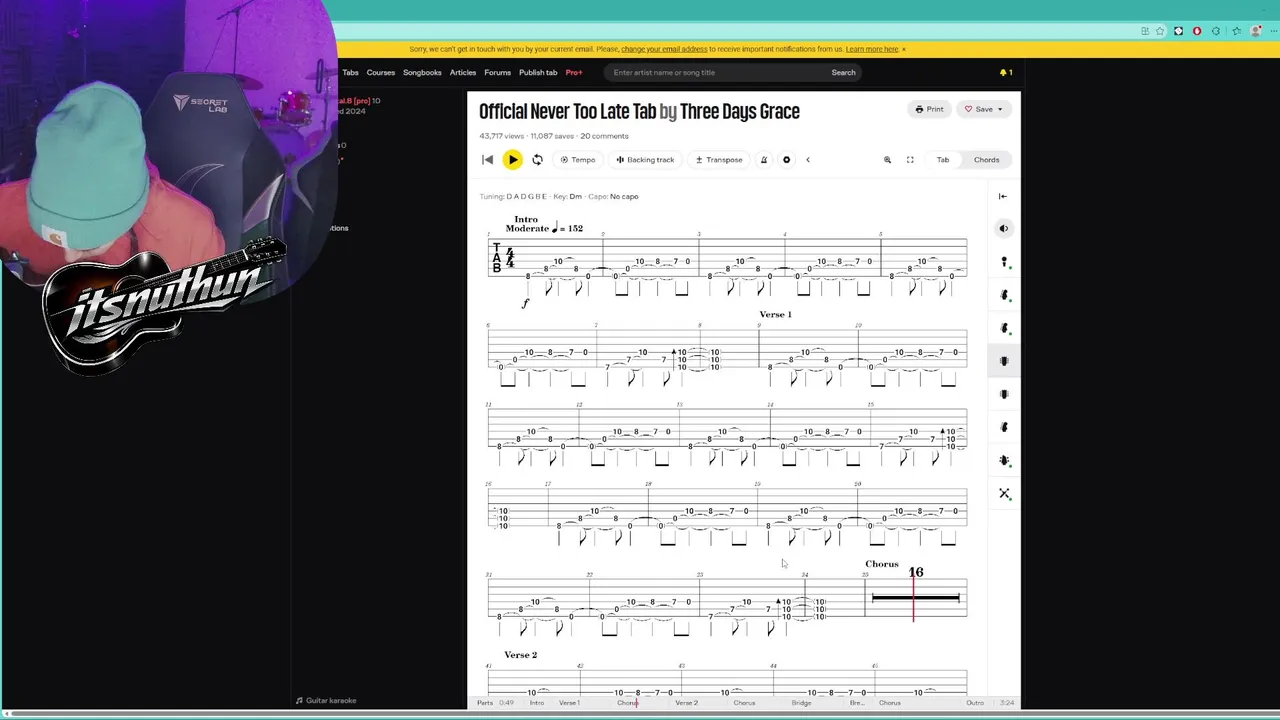
Task: Select the highlighted amp track icon
Action: click(1004, 361)
